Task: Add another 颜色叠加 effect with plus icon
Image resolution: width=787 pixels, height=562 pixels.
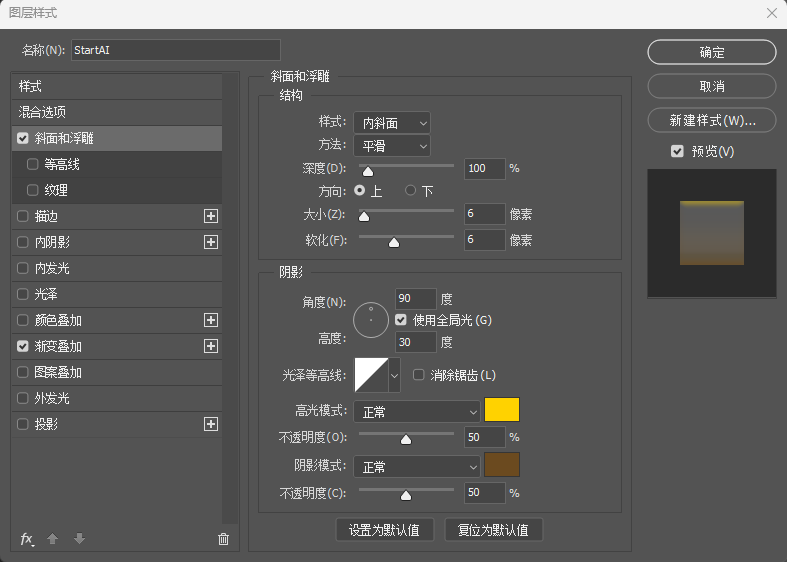Action: (x=211, y=320)
